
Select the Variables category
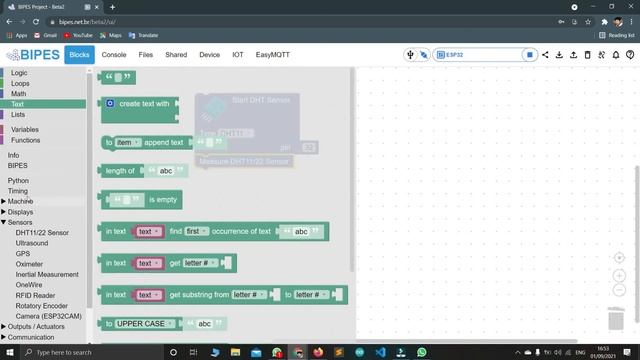point(25,129)
